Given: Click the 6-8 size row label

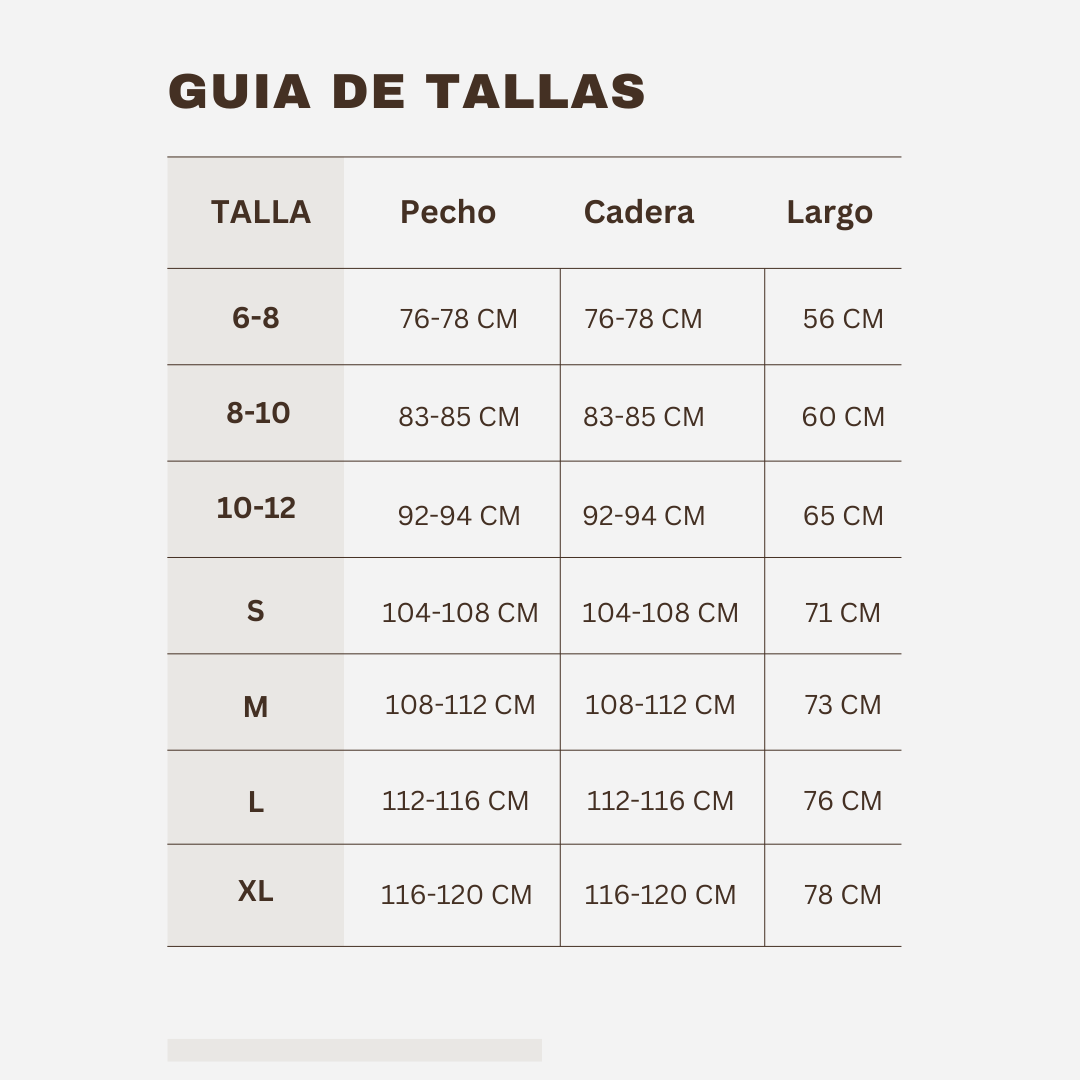Looking at the screenshot, I should [x=256, y=318].
